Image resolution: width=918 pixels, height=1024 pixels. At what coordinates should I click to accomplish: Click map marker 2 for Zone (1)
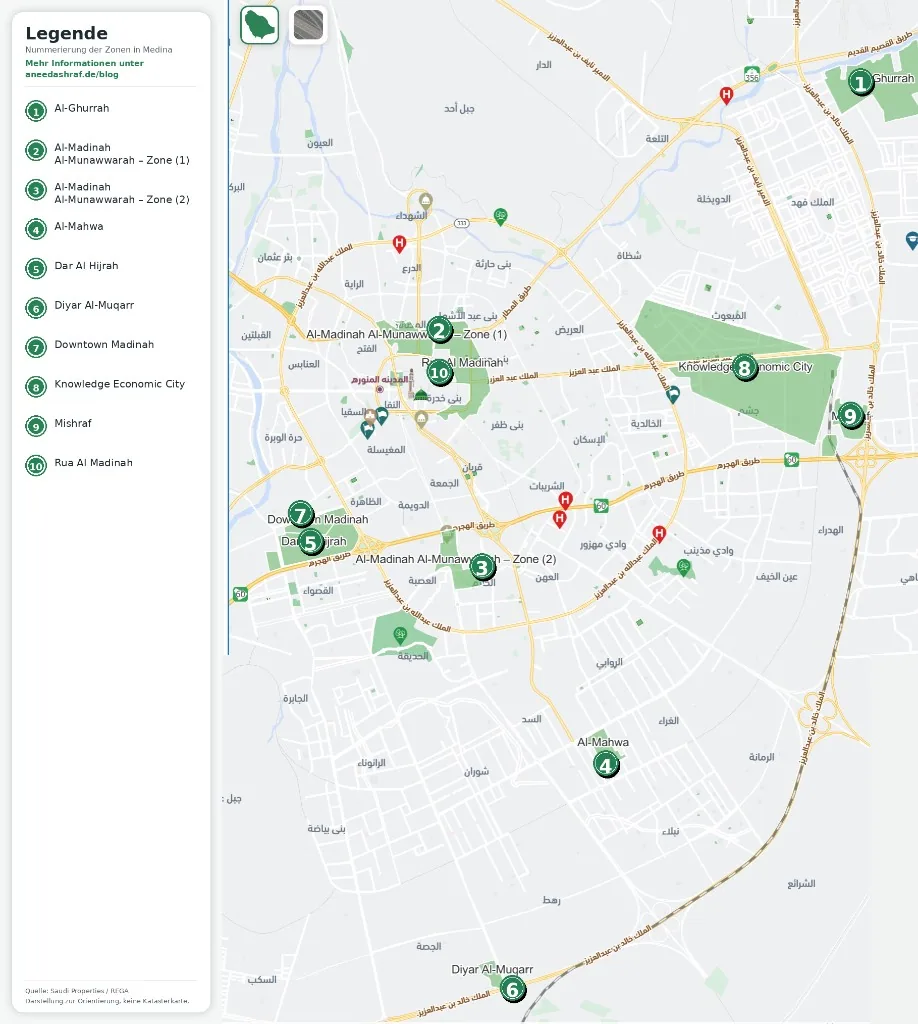(x=439, y=330)
